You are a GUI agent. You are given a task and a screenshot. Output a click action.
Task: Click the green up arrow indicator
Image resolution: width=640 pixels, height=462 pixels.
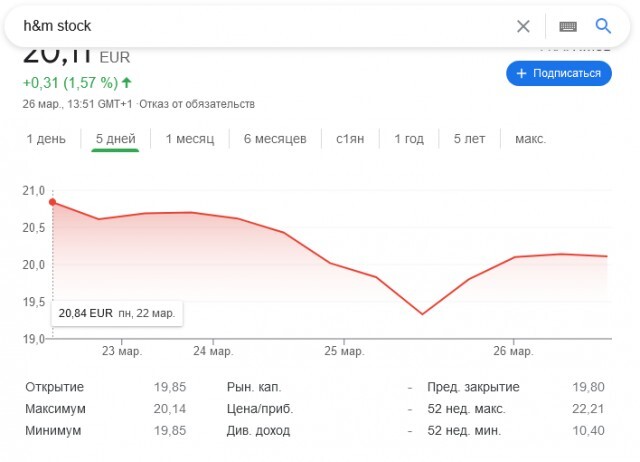(x=127, y=82)
